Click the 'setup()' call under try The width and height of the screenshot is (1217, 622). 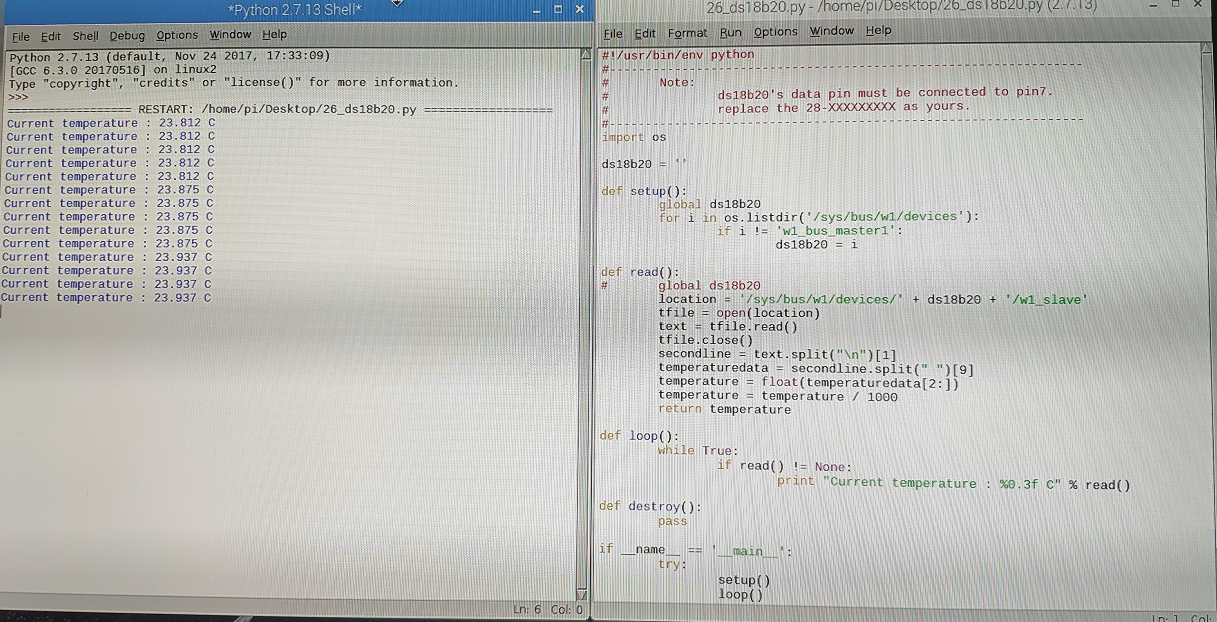click(x=744, y=580)
